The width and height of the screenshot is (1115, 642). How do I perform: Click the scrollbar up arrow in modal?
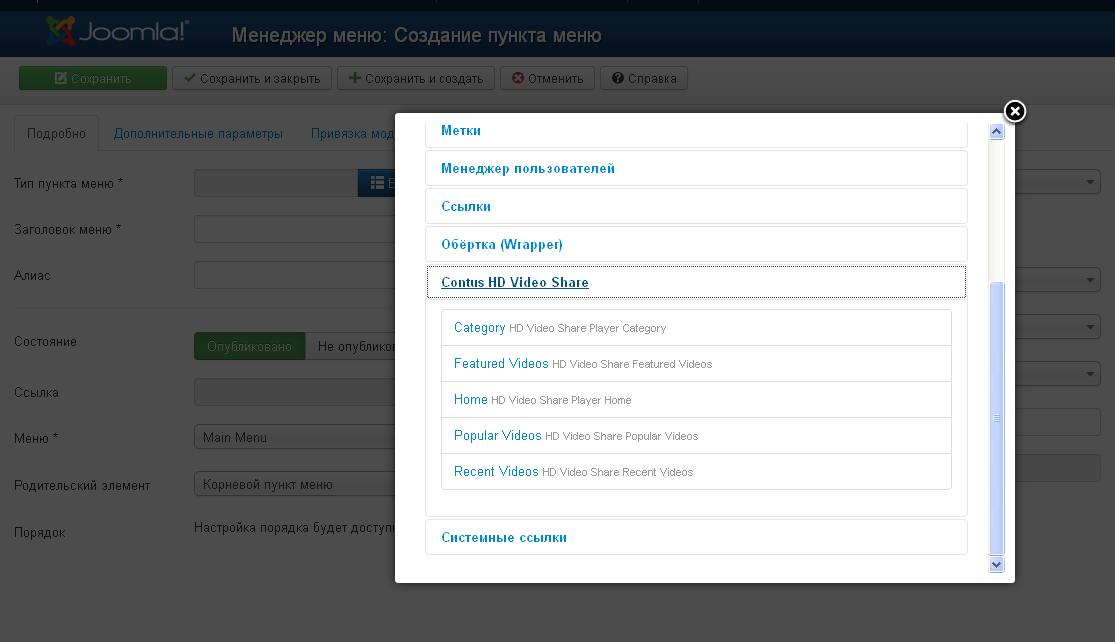(996, 132)
